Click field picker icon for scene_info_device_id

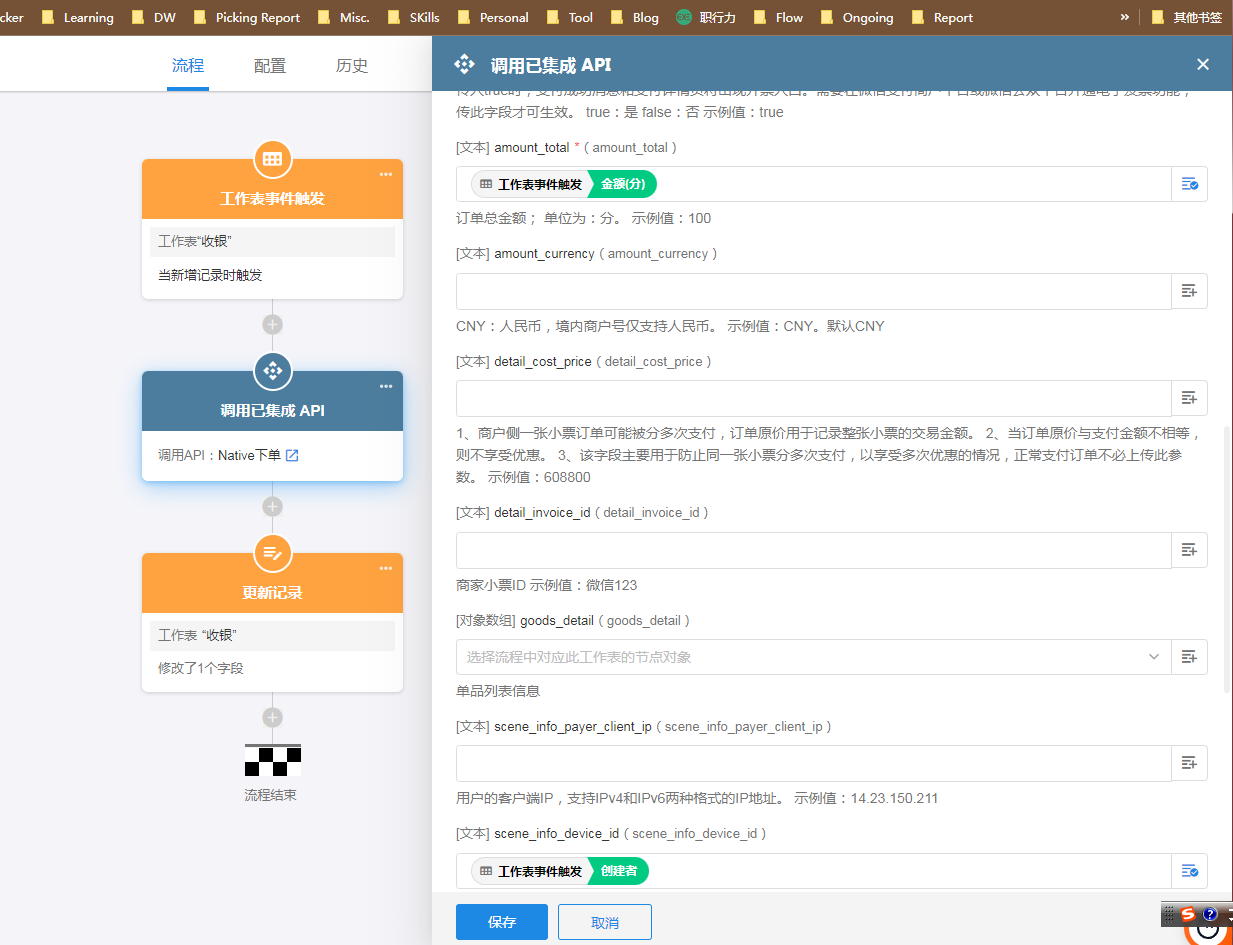pos(1189,871)
